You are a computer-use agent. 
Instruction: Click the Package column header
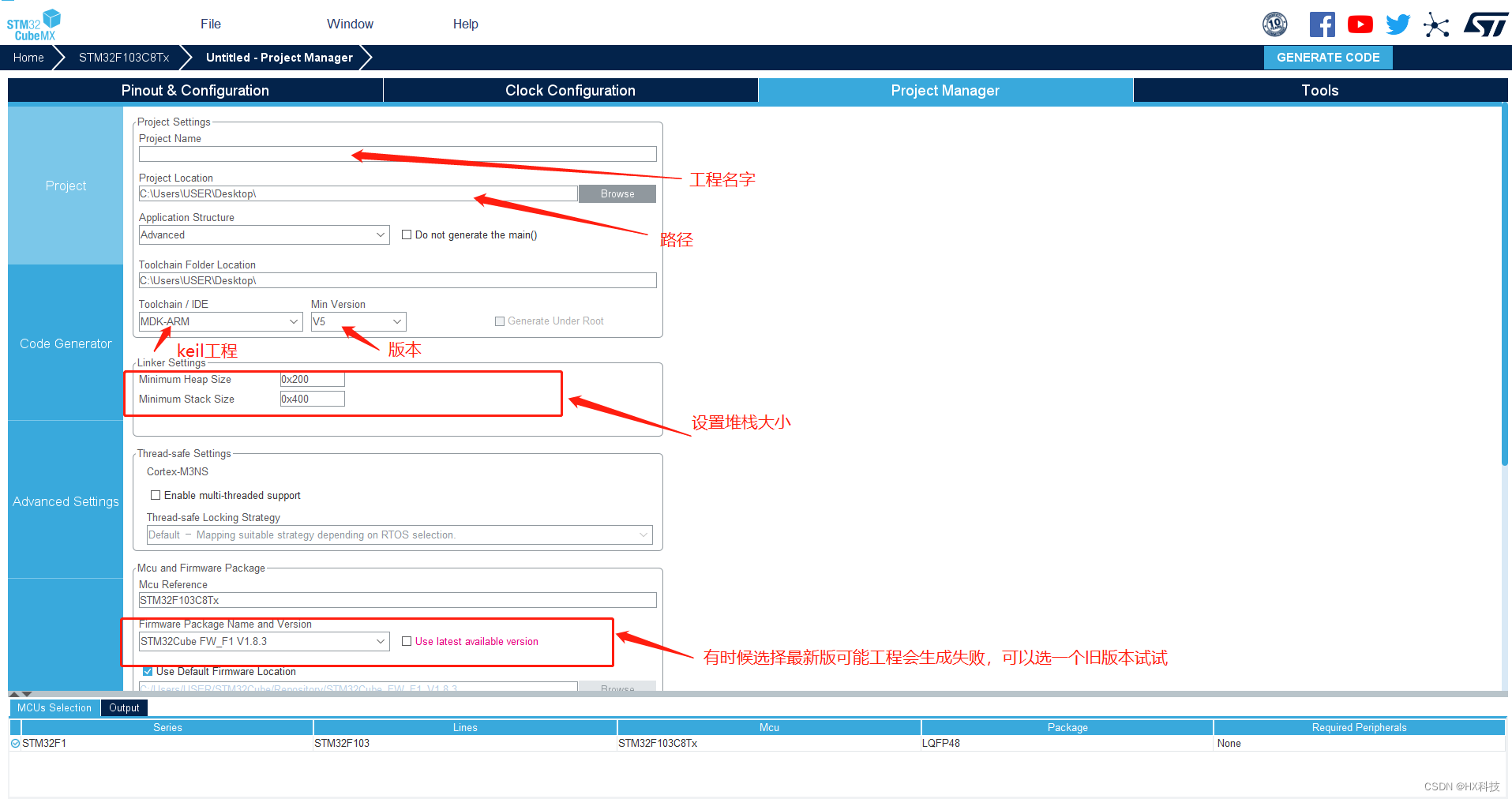click(x=1067, y=727)
